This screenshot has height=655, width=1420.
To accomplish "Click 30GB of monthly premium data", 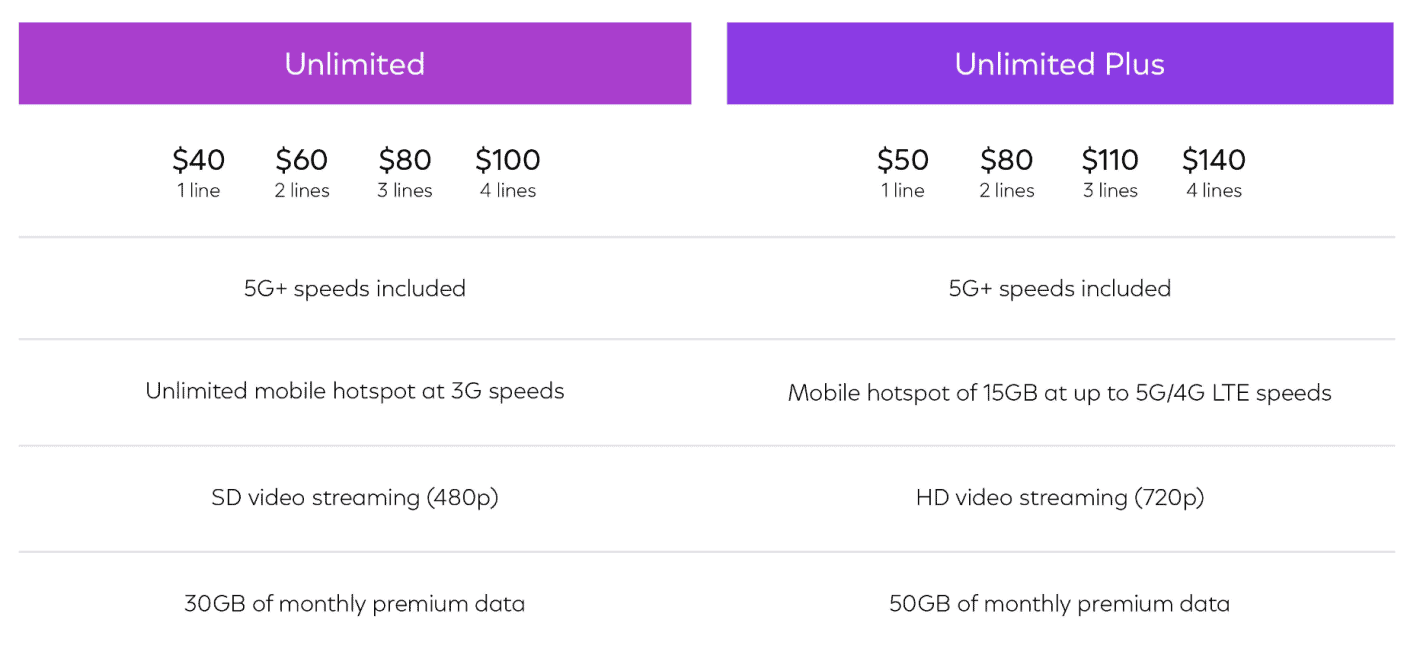I will click(355, 604).
